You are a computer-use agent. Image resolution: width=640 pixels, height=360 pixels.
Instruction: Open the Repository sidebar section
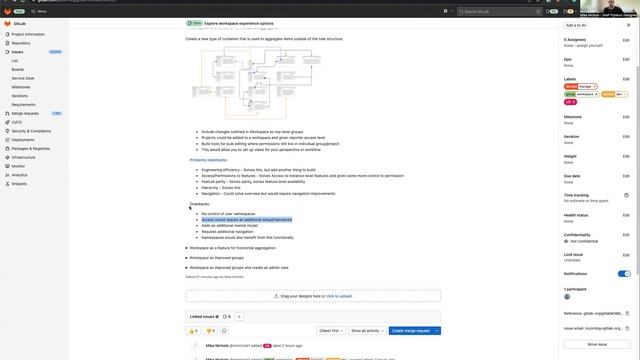21,43
